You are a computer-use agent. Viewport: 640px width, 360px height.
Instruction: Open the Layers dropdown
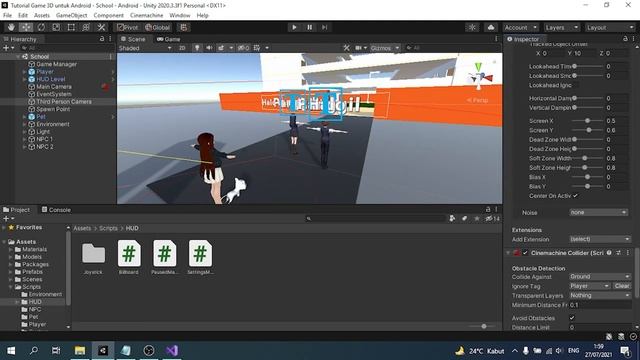[x=562, y=27]
